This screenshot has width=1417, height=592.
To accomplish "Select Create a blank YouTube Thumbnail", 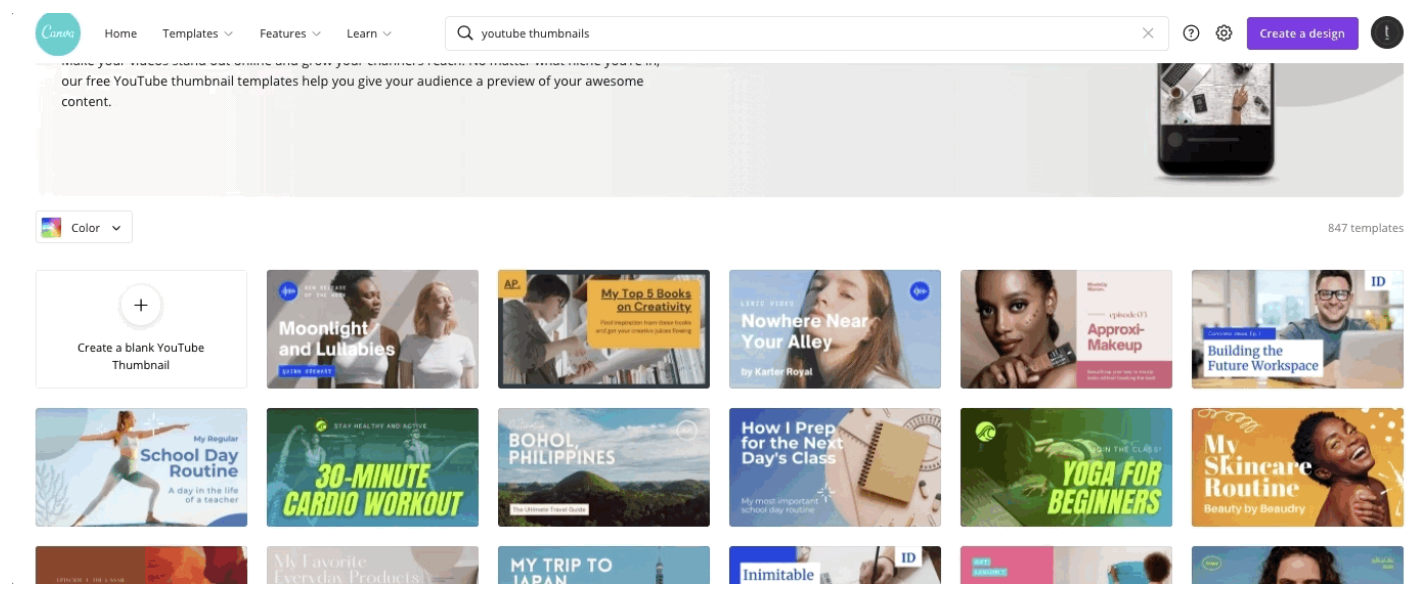I will click(x=141, y=329).
